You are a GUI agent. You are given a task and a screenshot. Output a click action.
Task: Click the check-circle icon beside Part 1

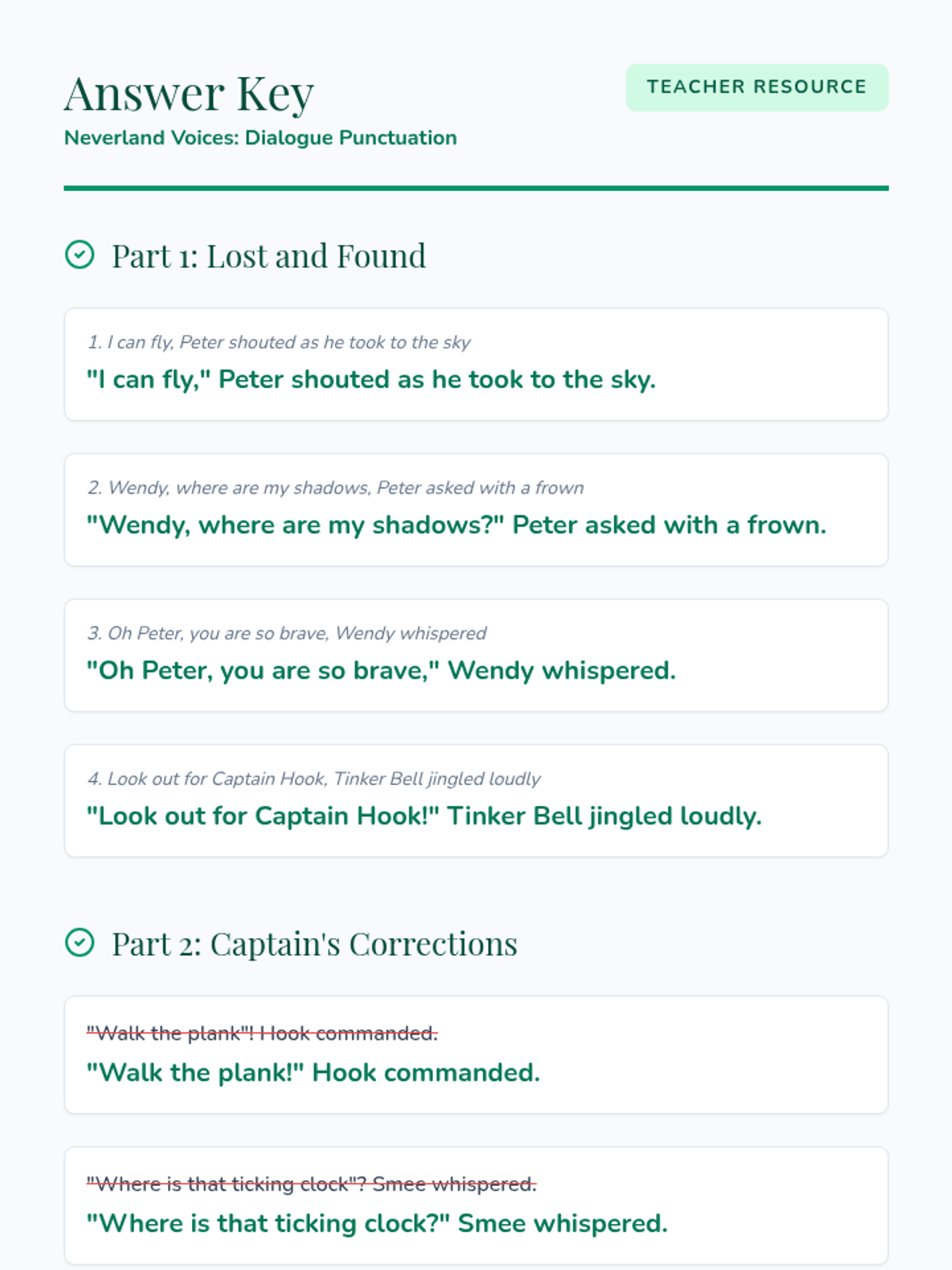pyautogui.click(x=79, y=256)
